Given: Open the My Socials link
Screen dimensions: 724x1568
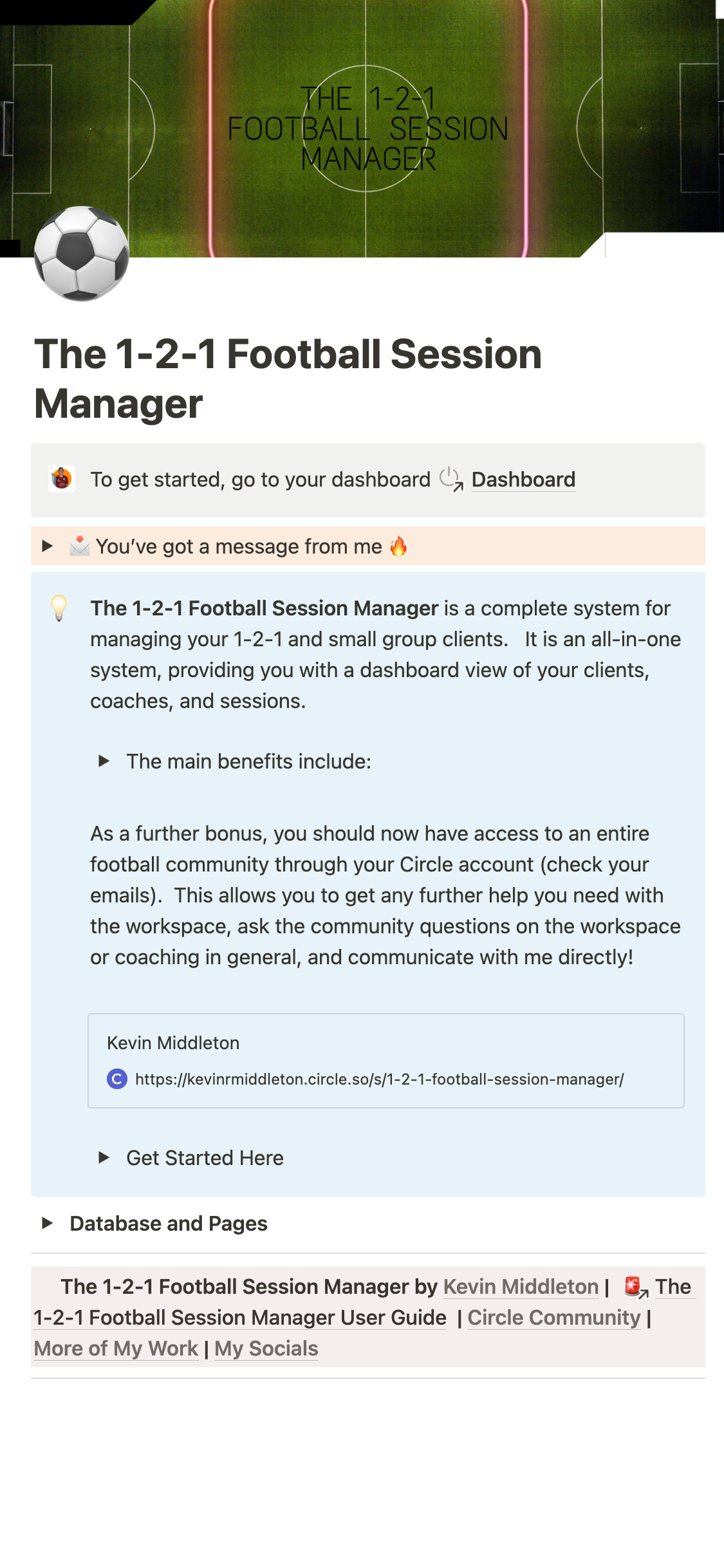Looking at the screenshot, I should click(266, 1349).
